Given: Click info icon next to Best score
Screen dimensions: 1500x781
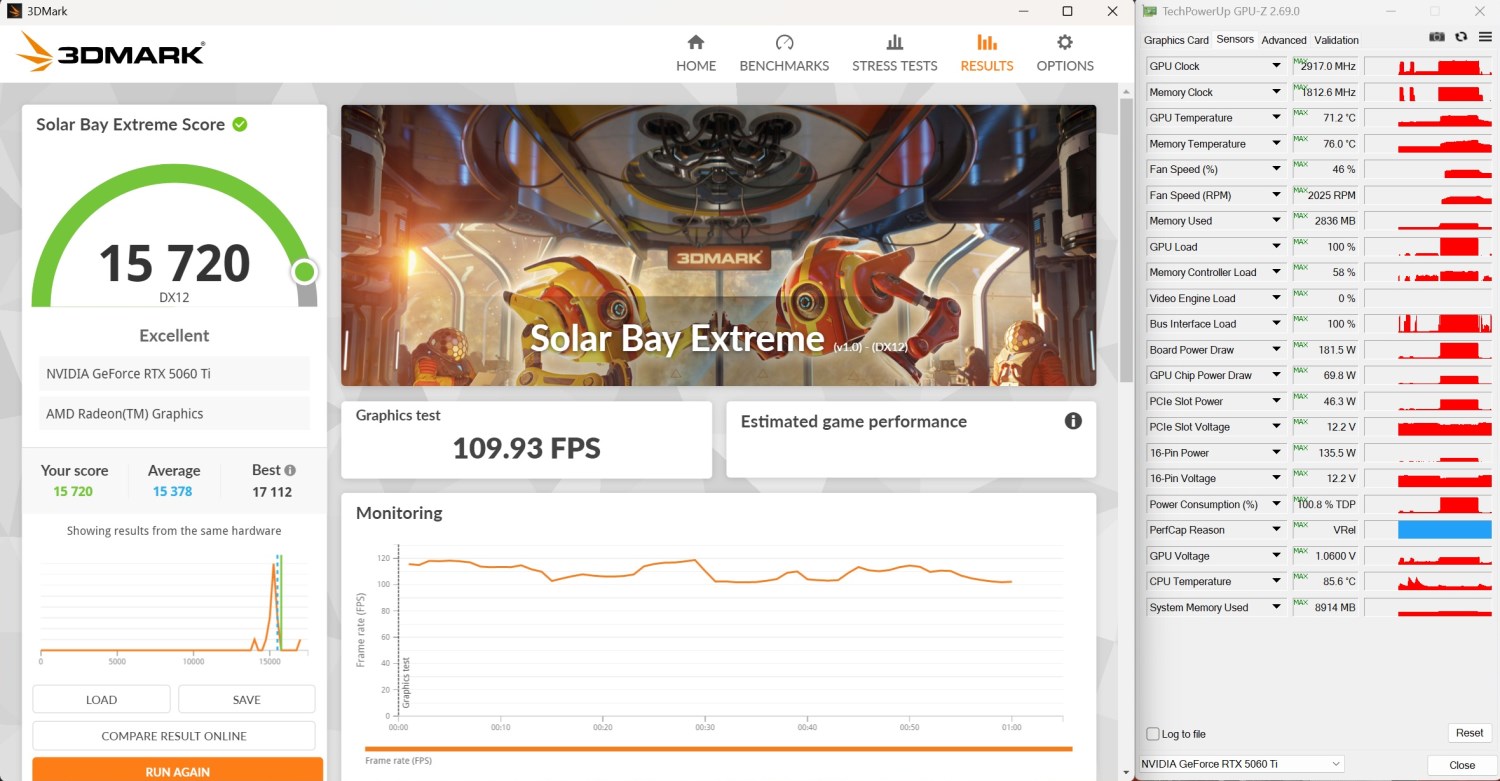Looking at the screenshot, I should point(290,470).
